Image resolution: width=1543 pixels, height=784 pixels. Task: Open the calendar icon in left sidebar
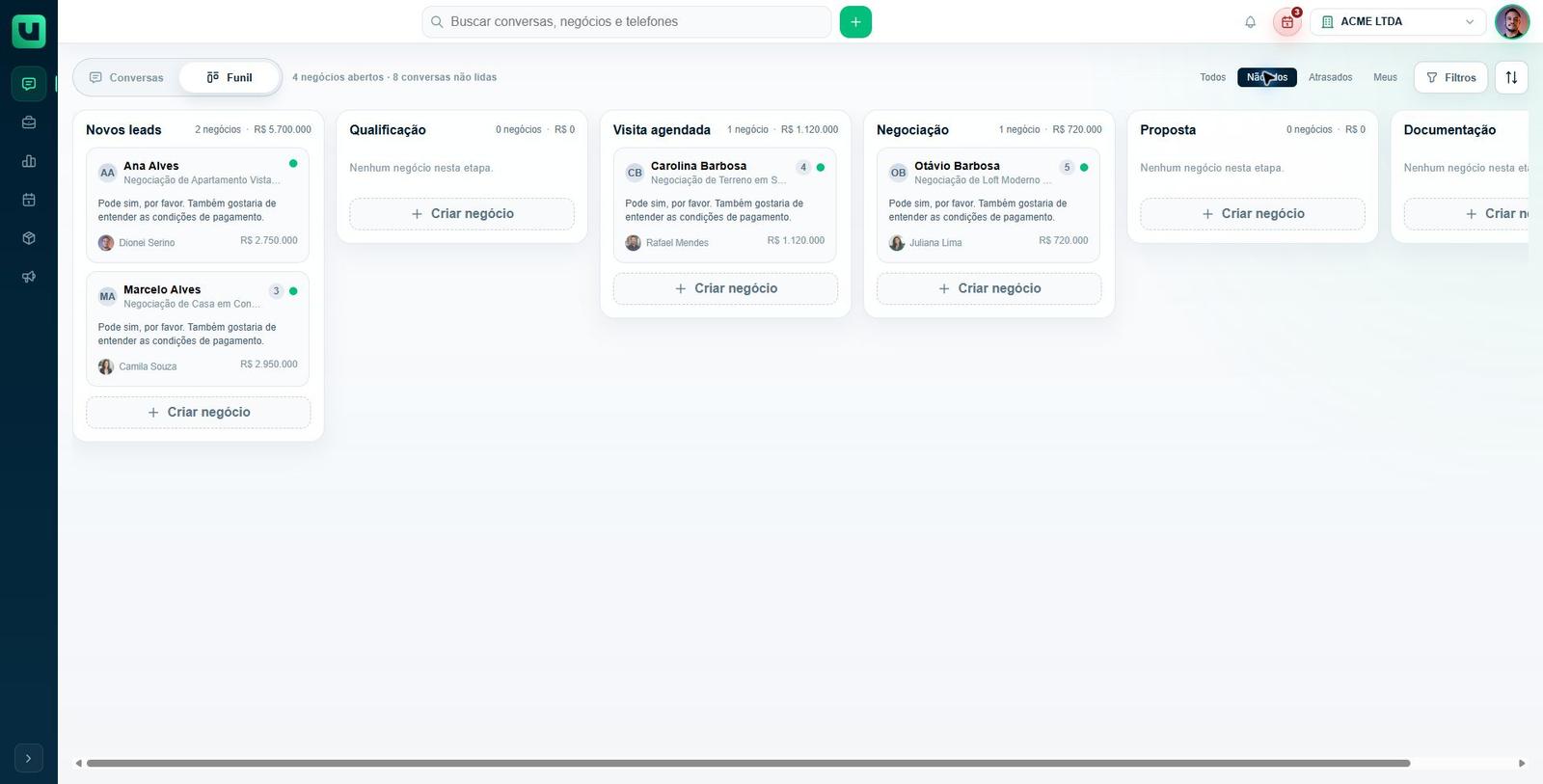point(29,200)
